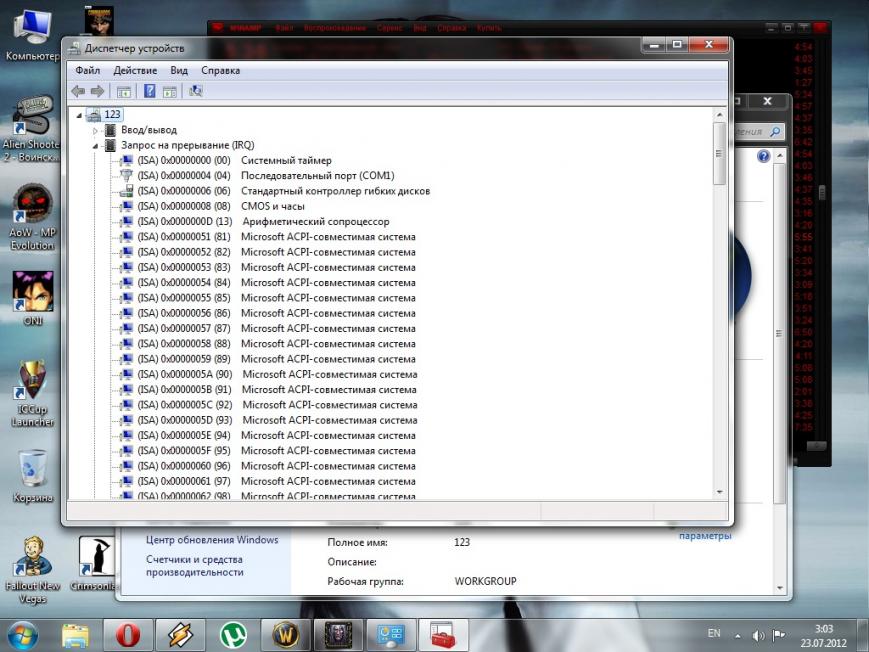Open the Справка menu
Image resolution: width=869 pixels, height=652 pixels.
220,71
